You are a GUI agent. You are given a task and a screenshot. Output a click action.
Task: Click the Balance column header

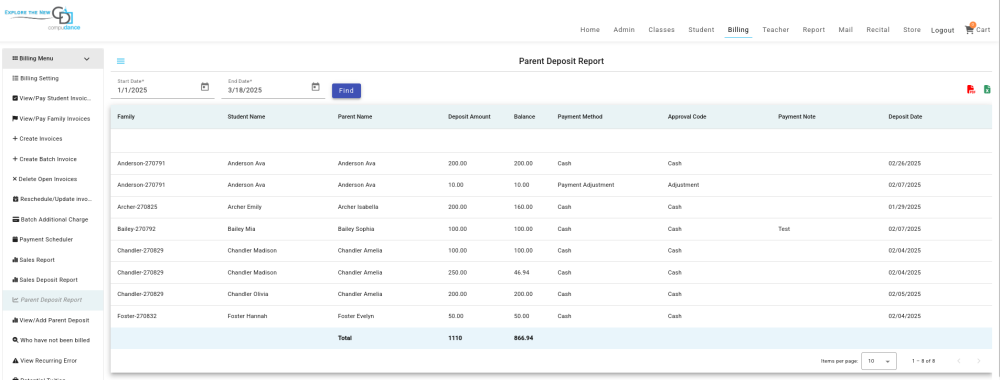tap(524, 117)
